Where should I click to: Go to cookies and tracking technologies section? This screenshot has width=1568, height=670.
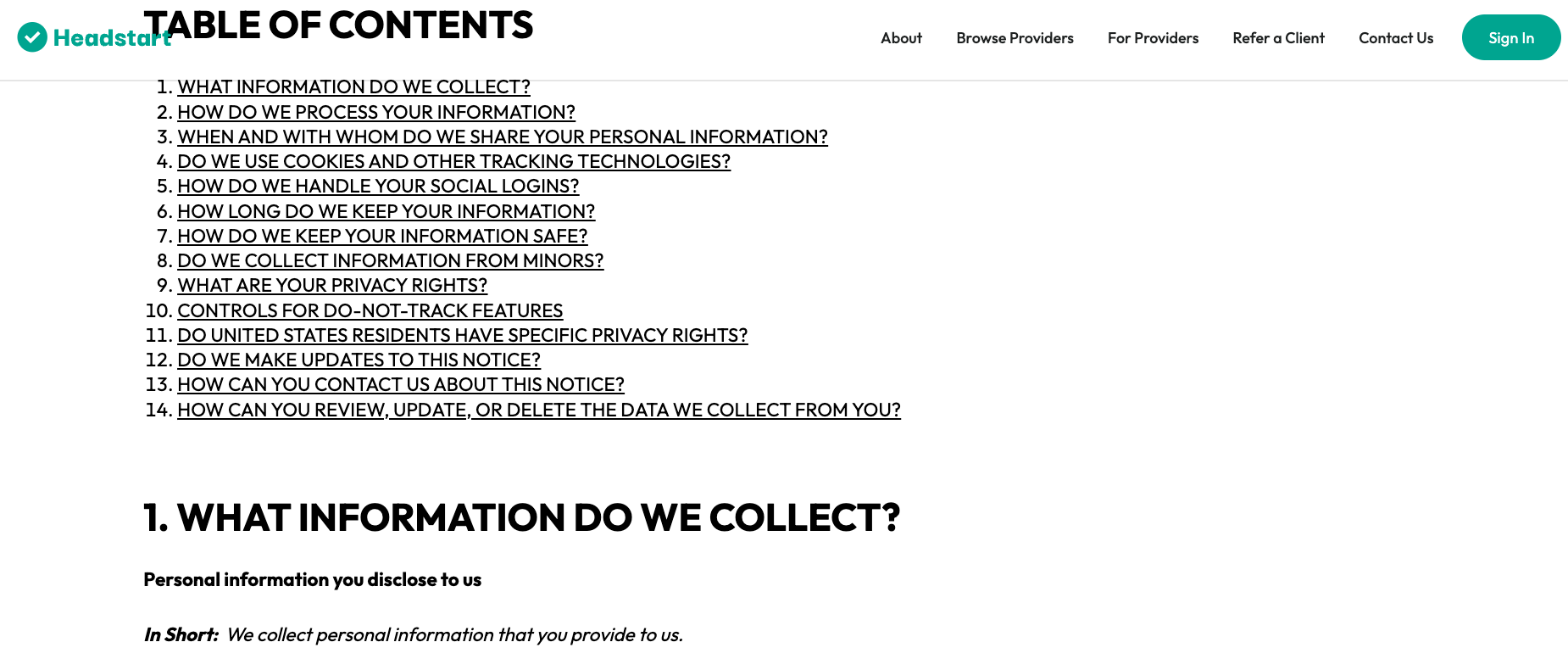click(453, 162)
